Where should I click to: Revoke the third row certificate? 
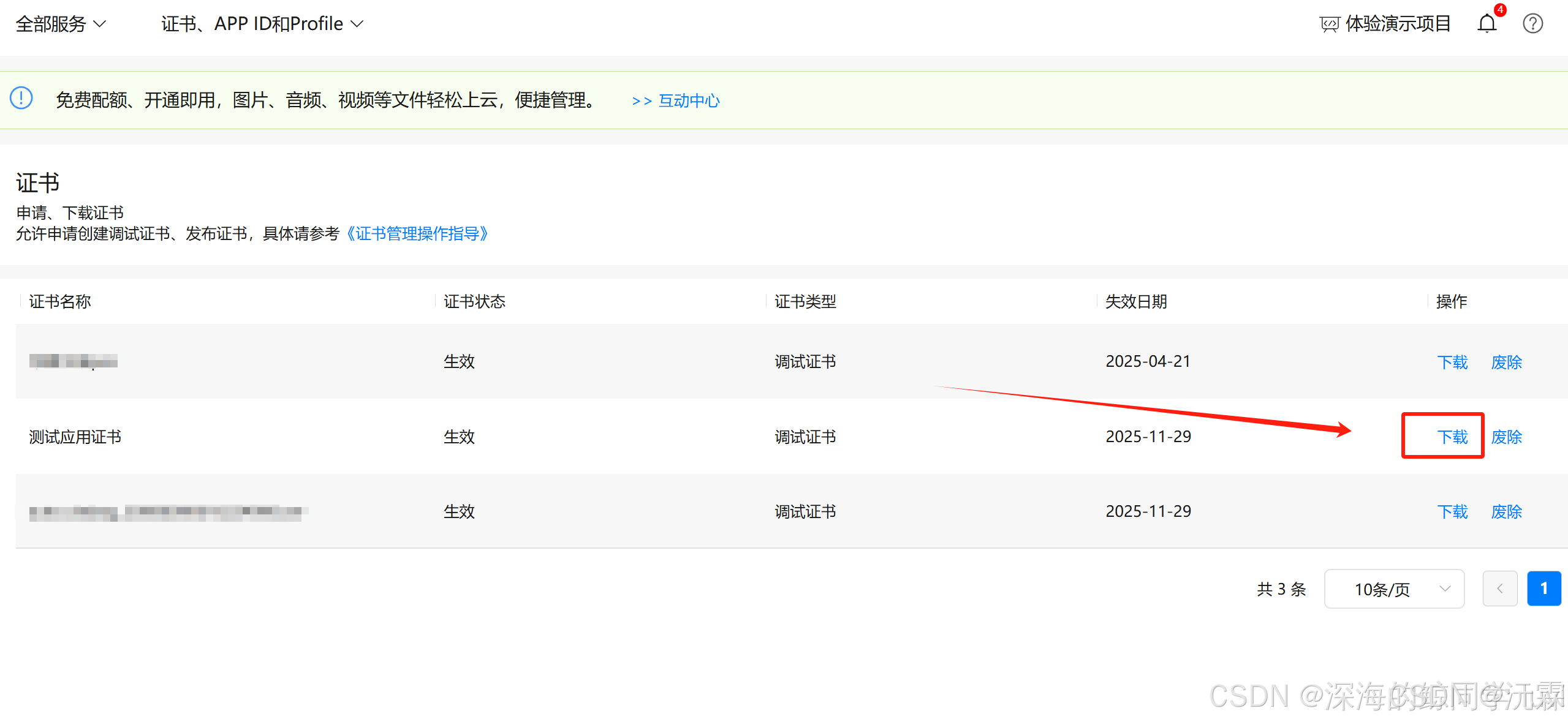1506,511
